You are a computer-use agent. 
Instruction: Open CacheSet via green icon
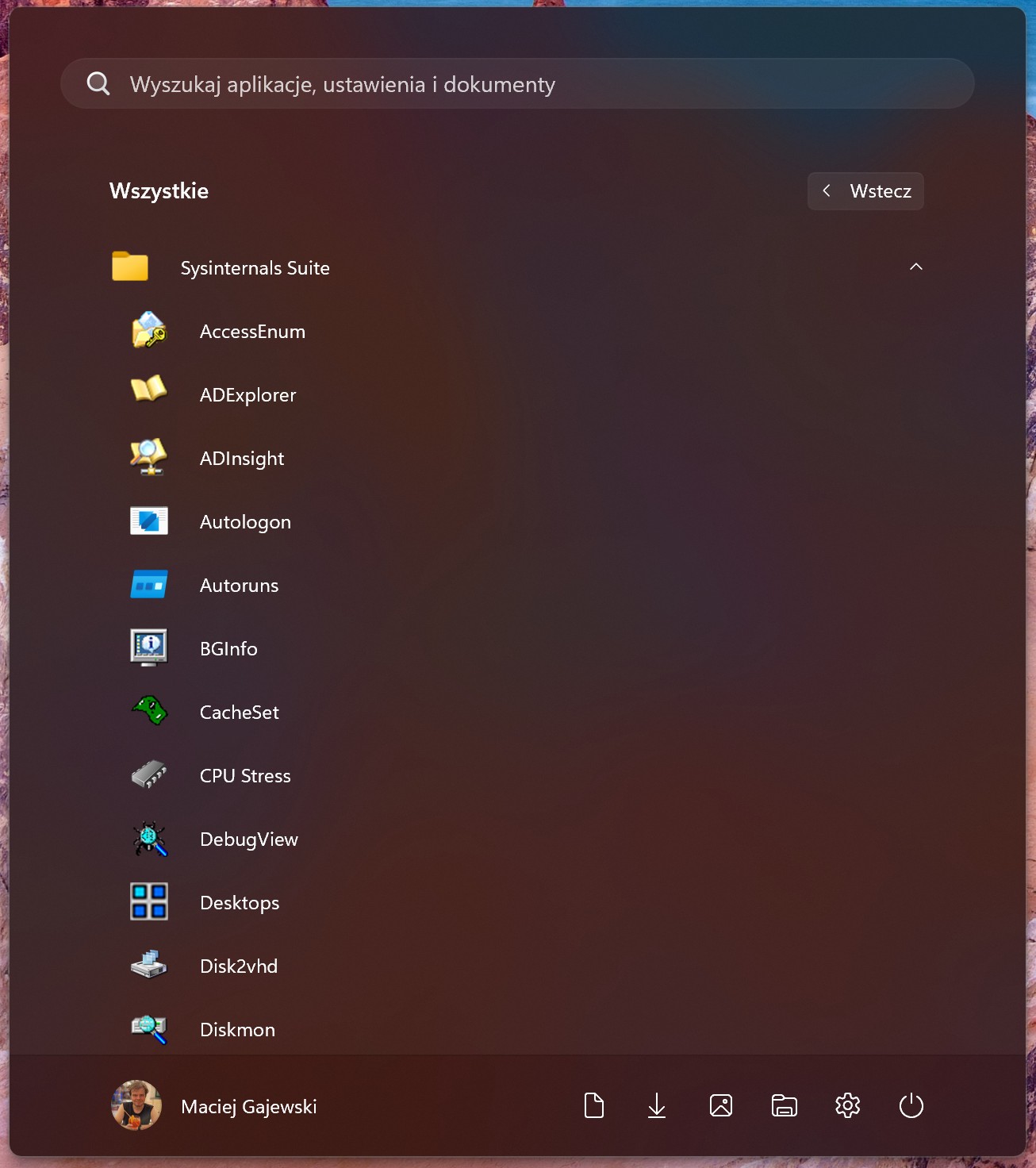[149, 710]
